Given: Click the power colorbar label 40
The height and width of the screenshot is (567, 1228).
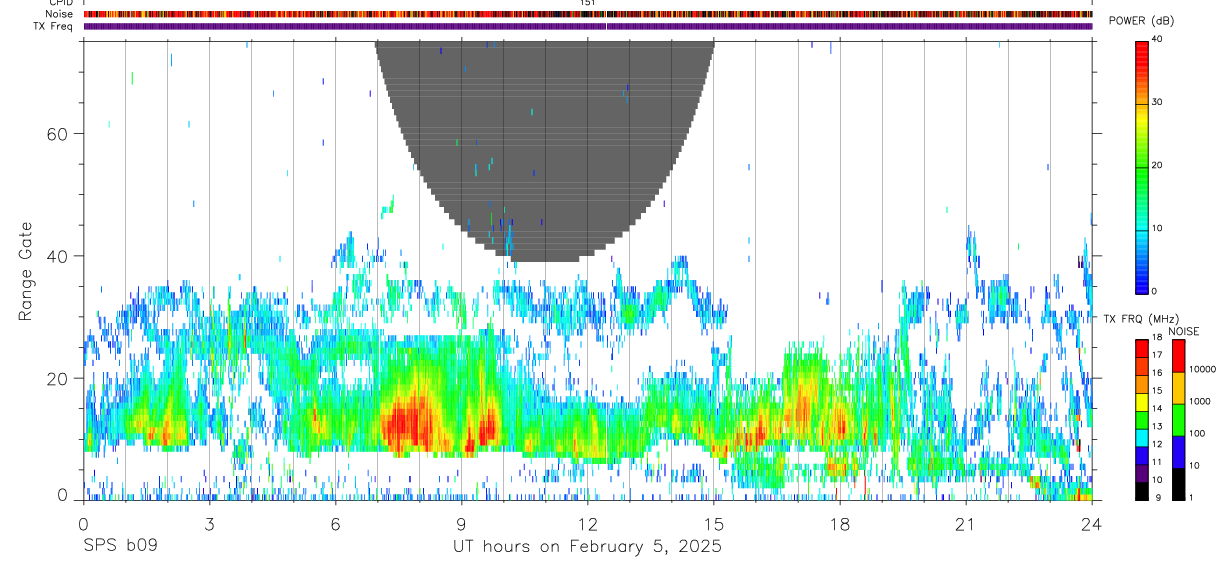Looking at the screenshot, I should 1155,39.
